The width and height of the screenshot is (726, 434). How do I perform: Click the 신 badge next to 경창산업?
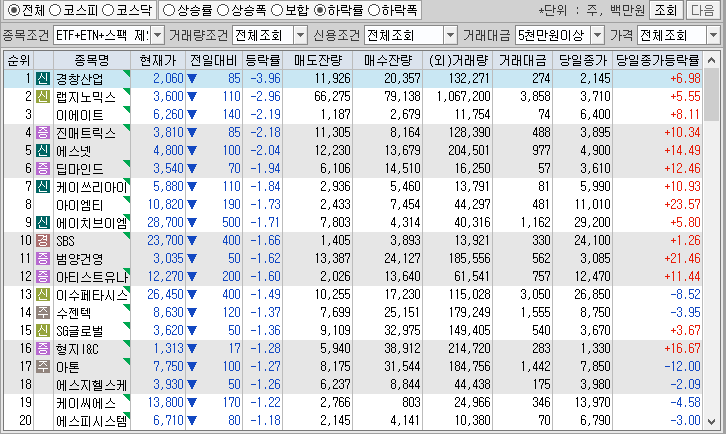(43, 78)
